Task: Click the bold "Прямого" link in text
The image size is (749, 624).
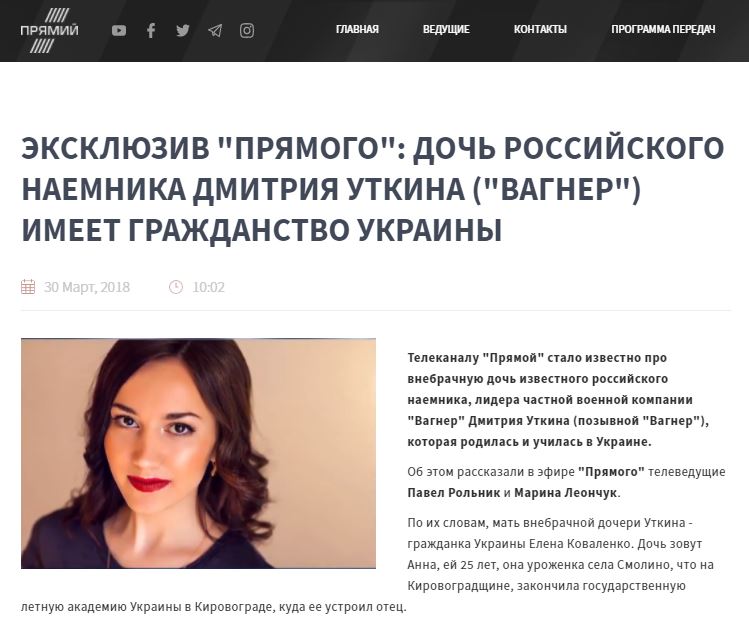Action: click(x=611, y=472)
